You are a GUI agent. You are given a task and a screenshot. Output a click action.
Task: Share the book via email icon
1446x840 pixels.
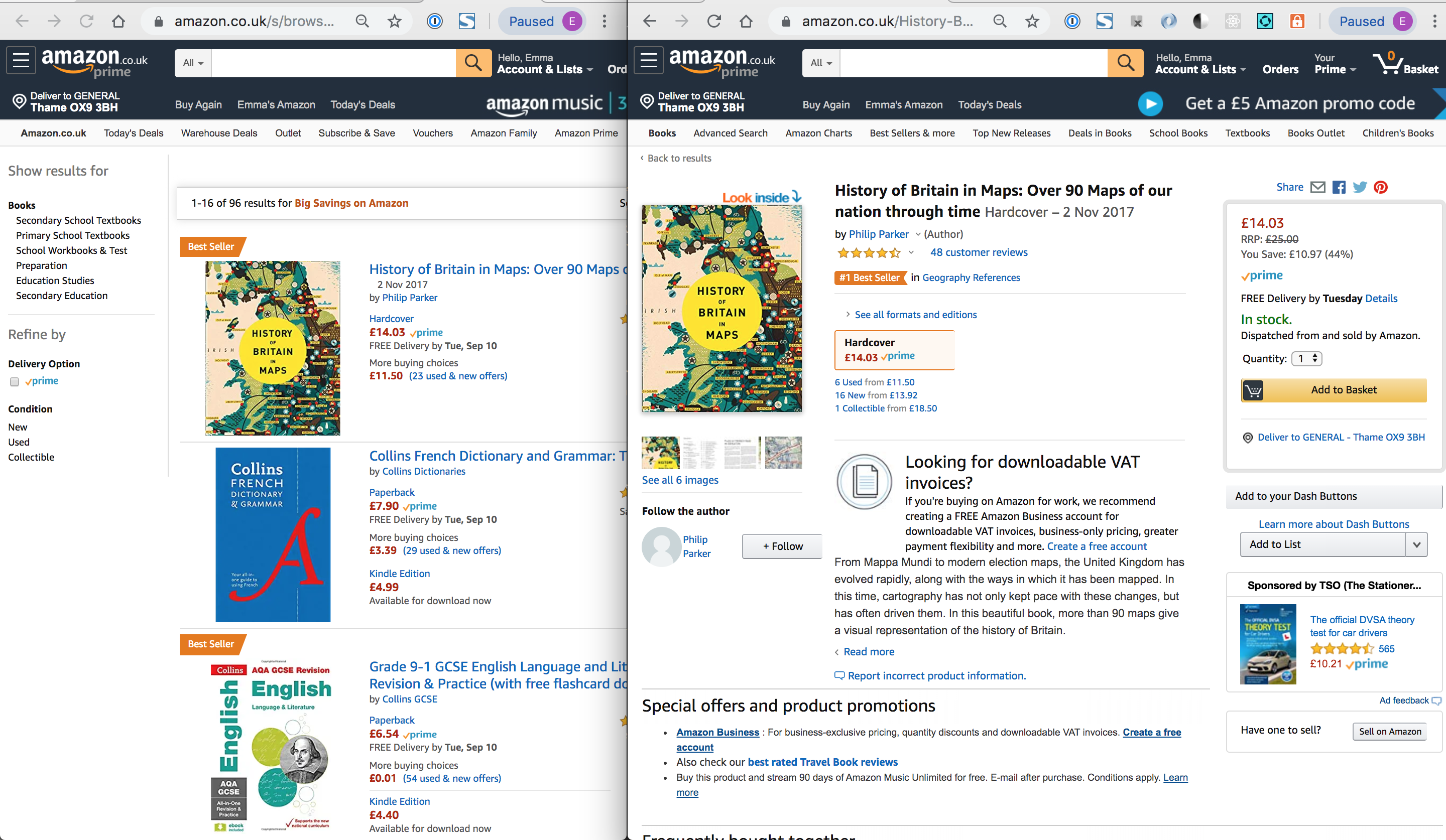pyautogui.click(x=1318, y=187)
